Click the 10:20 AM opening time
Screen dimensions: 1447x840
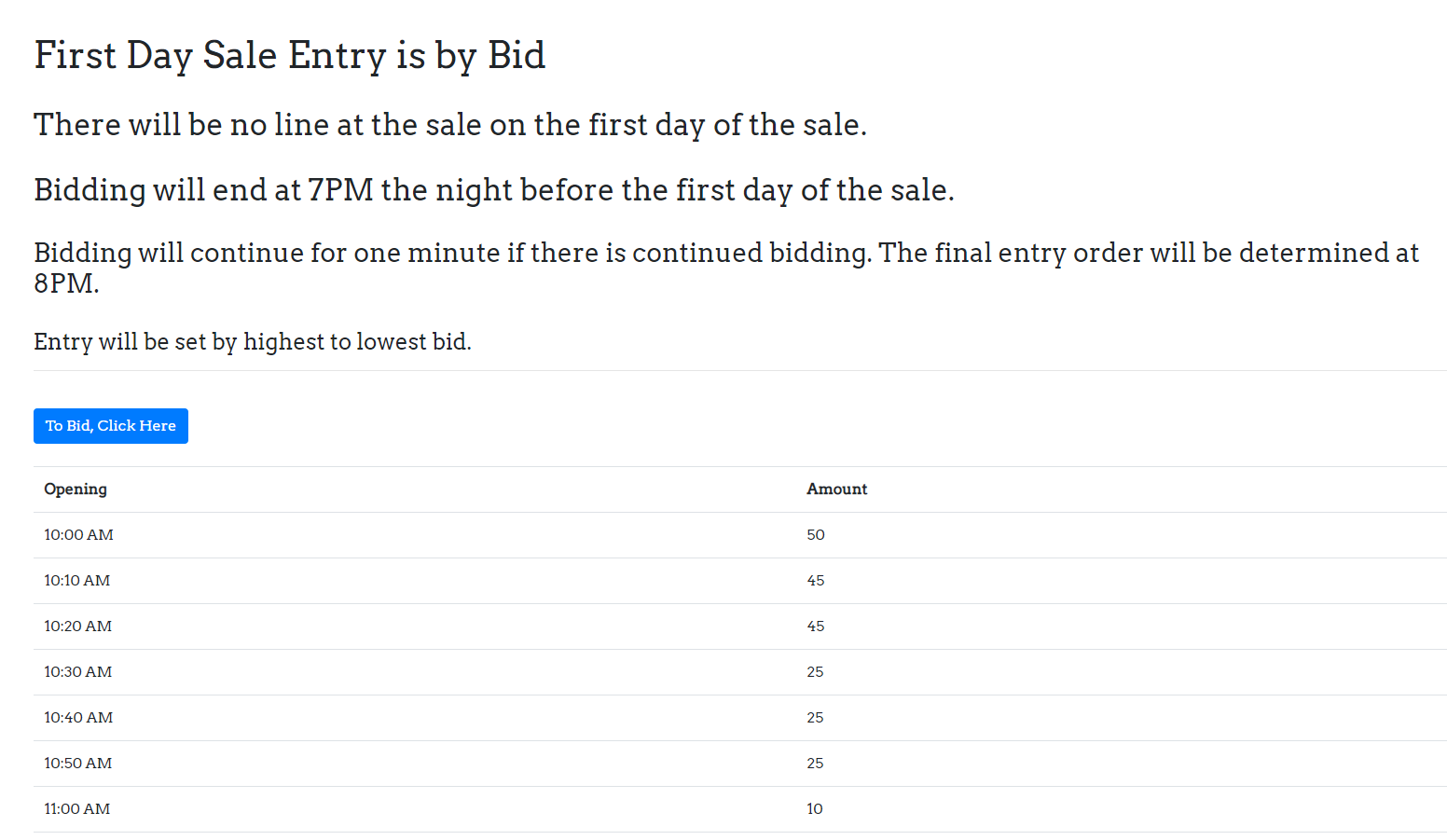tap(77, 627)
